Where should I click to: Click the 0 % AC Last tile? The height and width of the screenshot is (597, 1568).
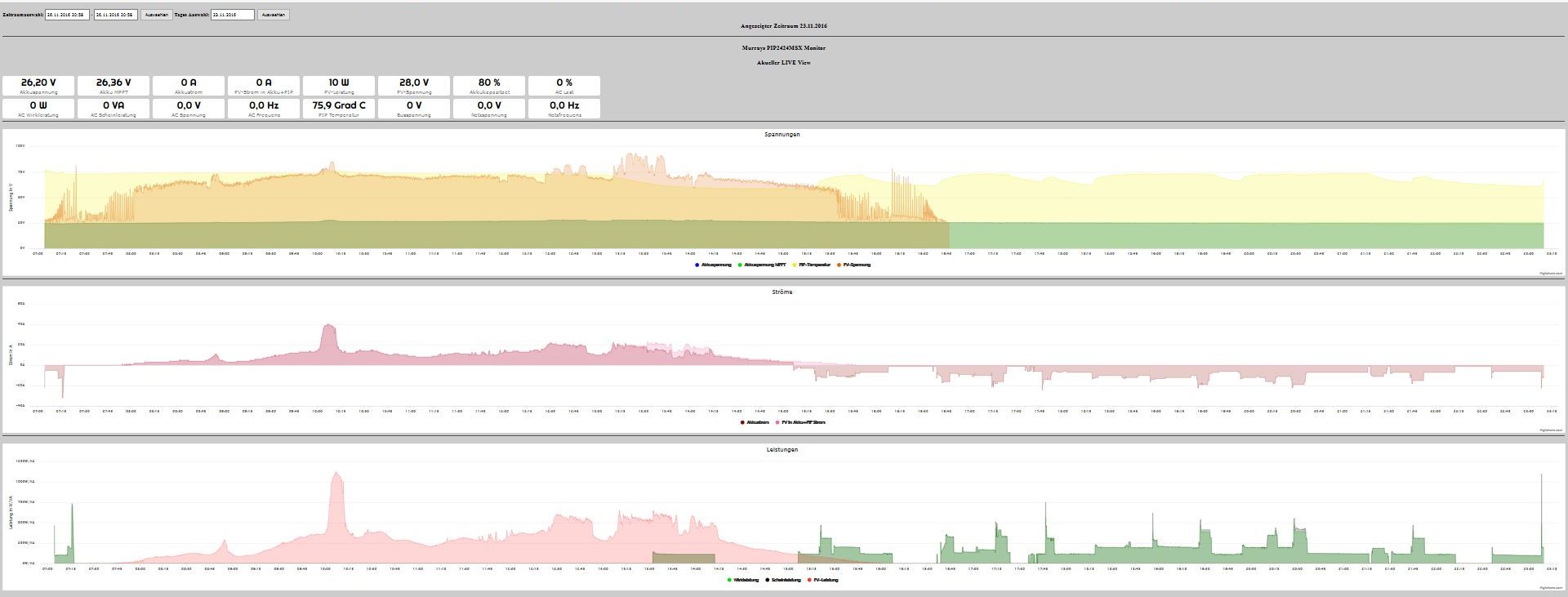564,86
